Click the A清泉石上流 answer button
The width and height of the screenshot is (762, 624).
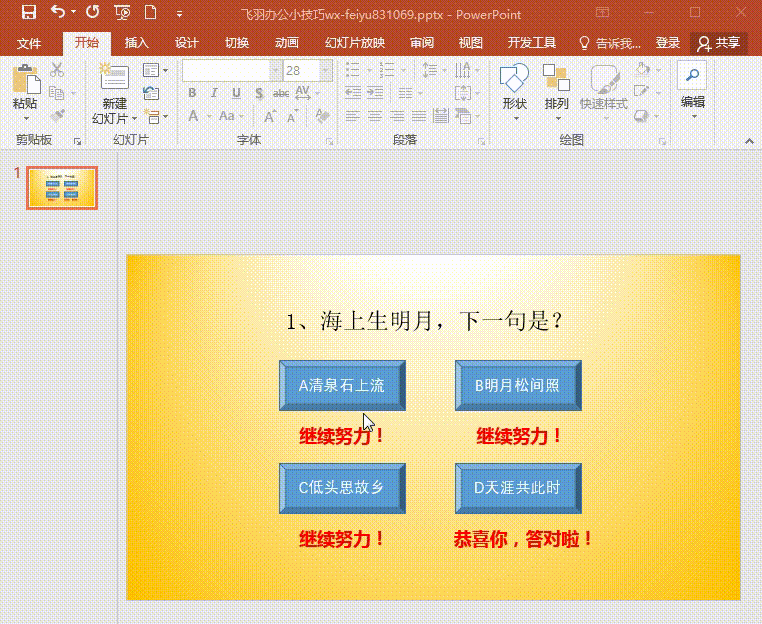tap(342, 385)
